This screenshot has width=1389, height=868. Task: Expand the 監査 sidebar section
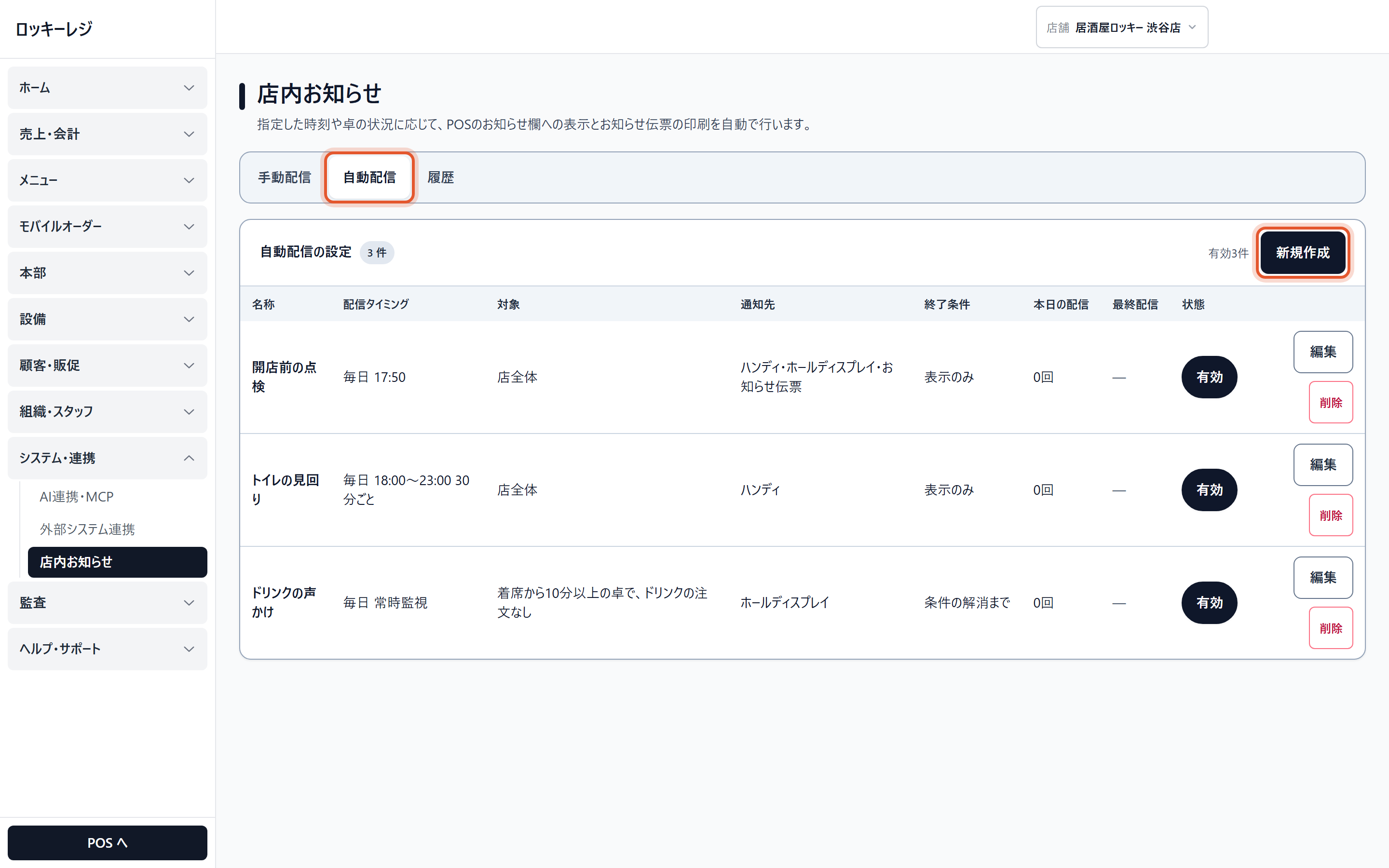pos(108,603)
